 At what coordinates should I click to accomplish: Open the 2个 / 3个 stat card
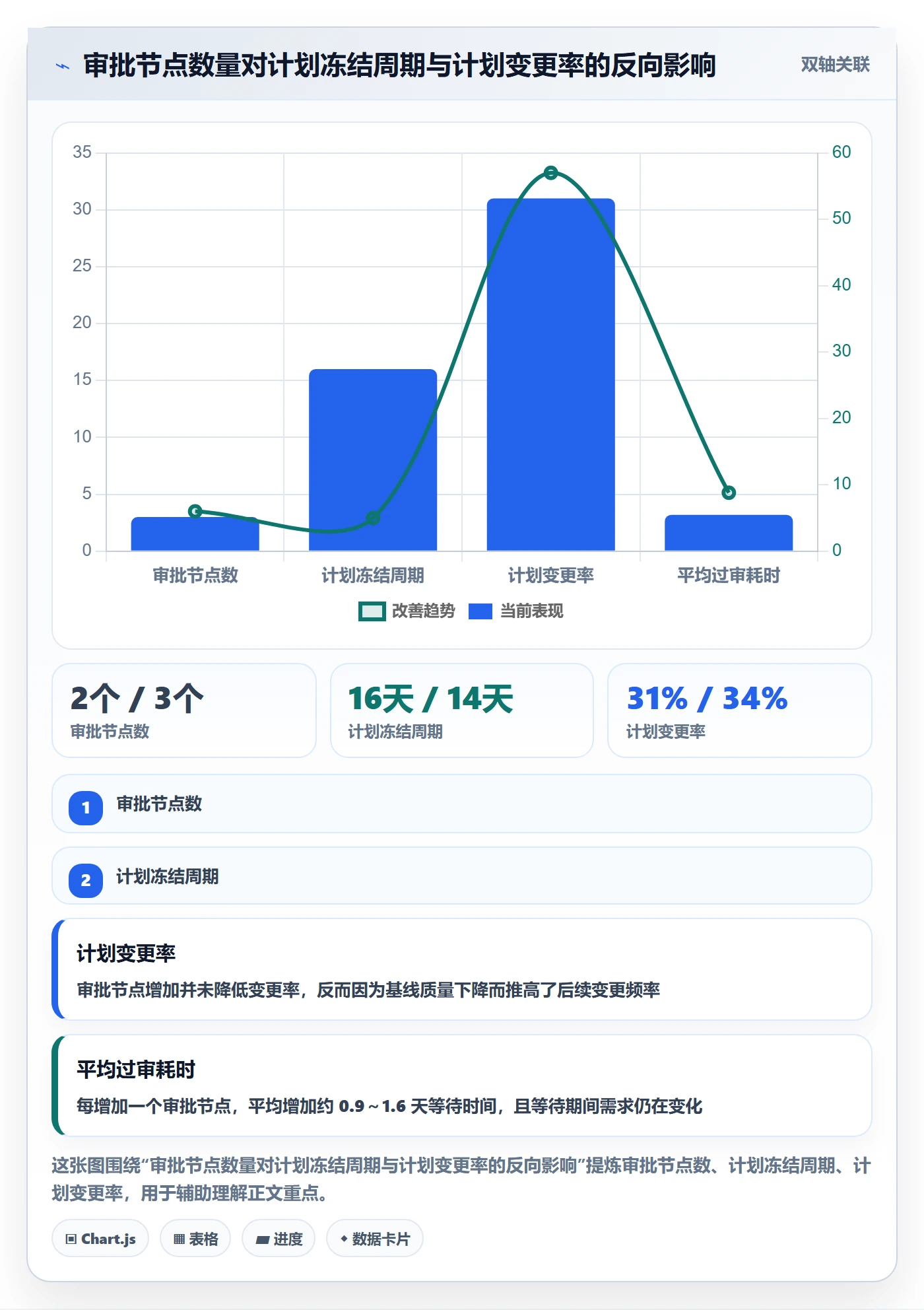point(184,710)
